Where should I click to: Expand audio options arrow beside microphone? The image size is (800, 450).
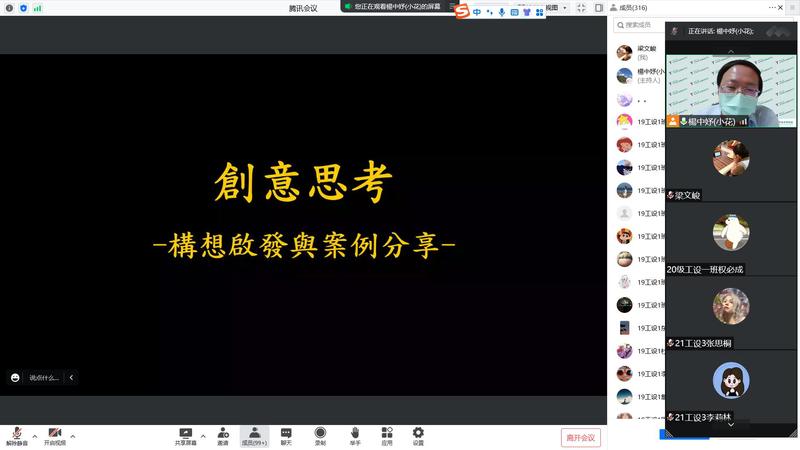click(x=35, y=436)
